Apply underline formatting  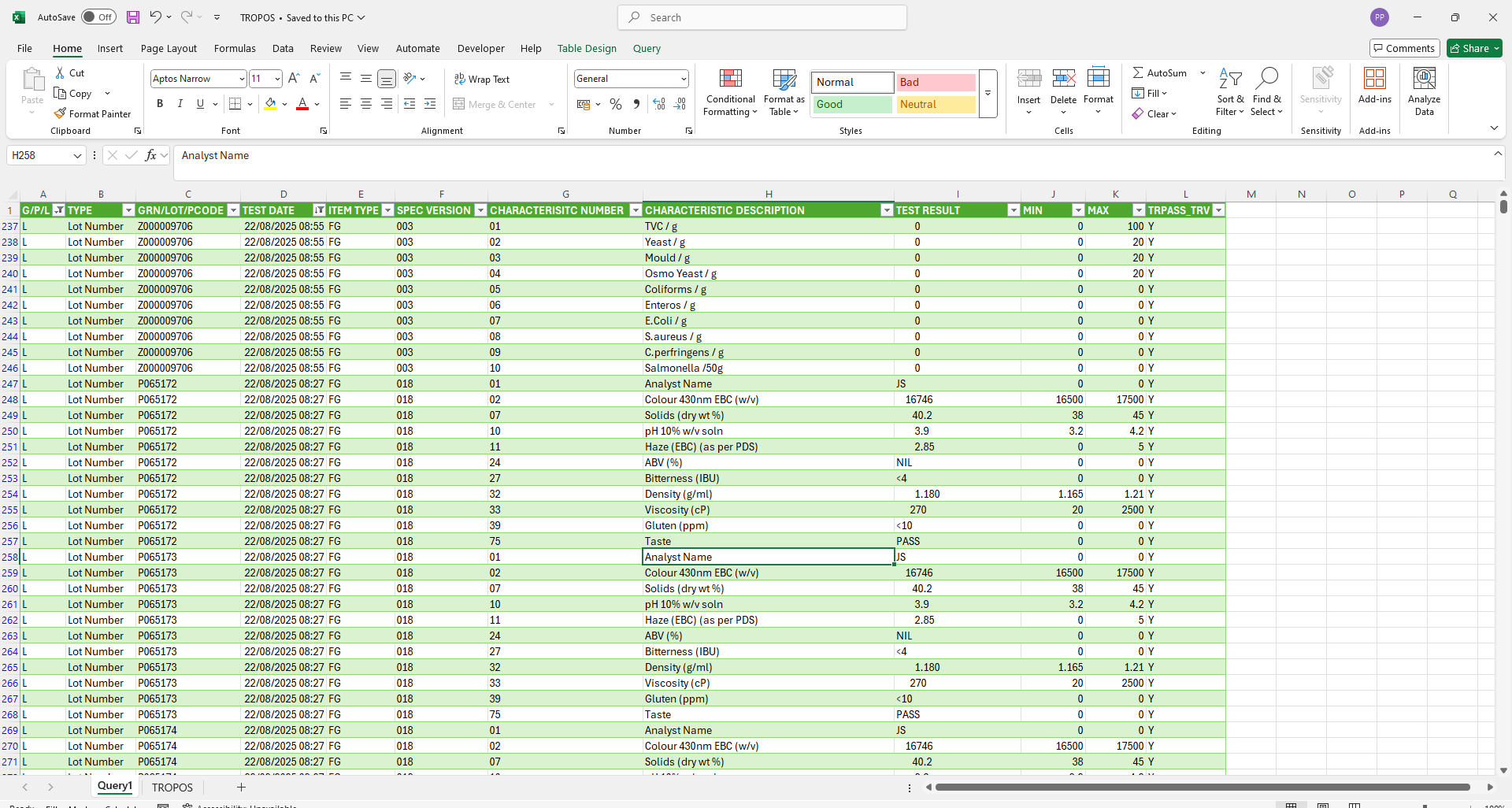(200, 104)
